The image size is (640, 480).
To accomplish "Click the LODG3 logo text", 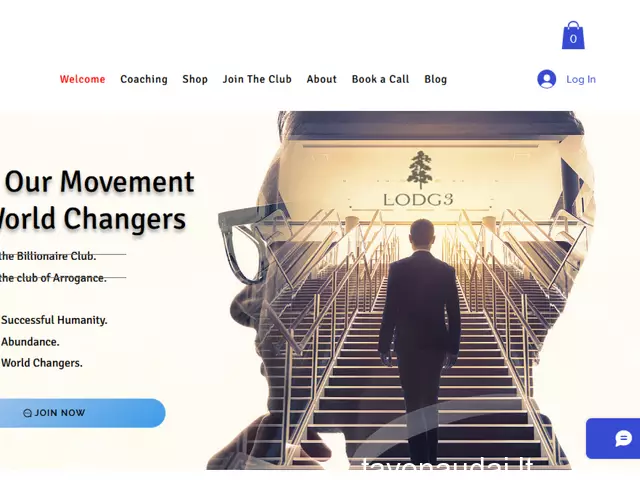I will click(x=418, y=200).
